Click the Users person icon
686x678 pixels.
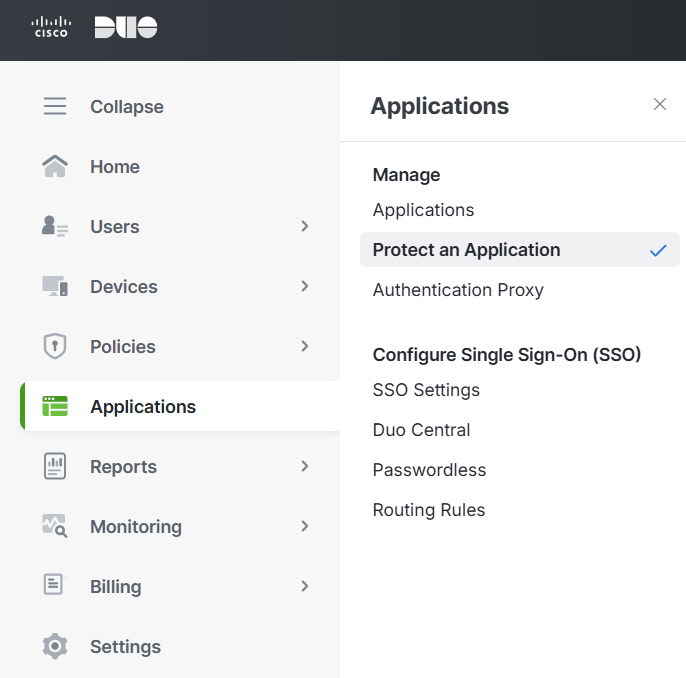click(55, 226)
